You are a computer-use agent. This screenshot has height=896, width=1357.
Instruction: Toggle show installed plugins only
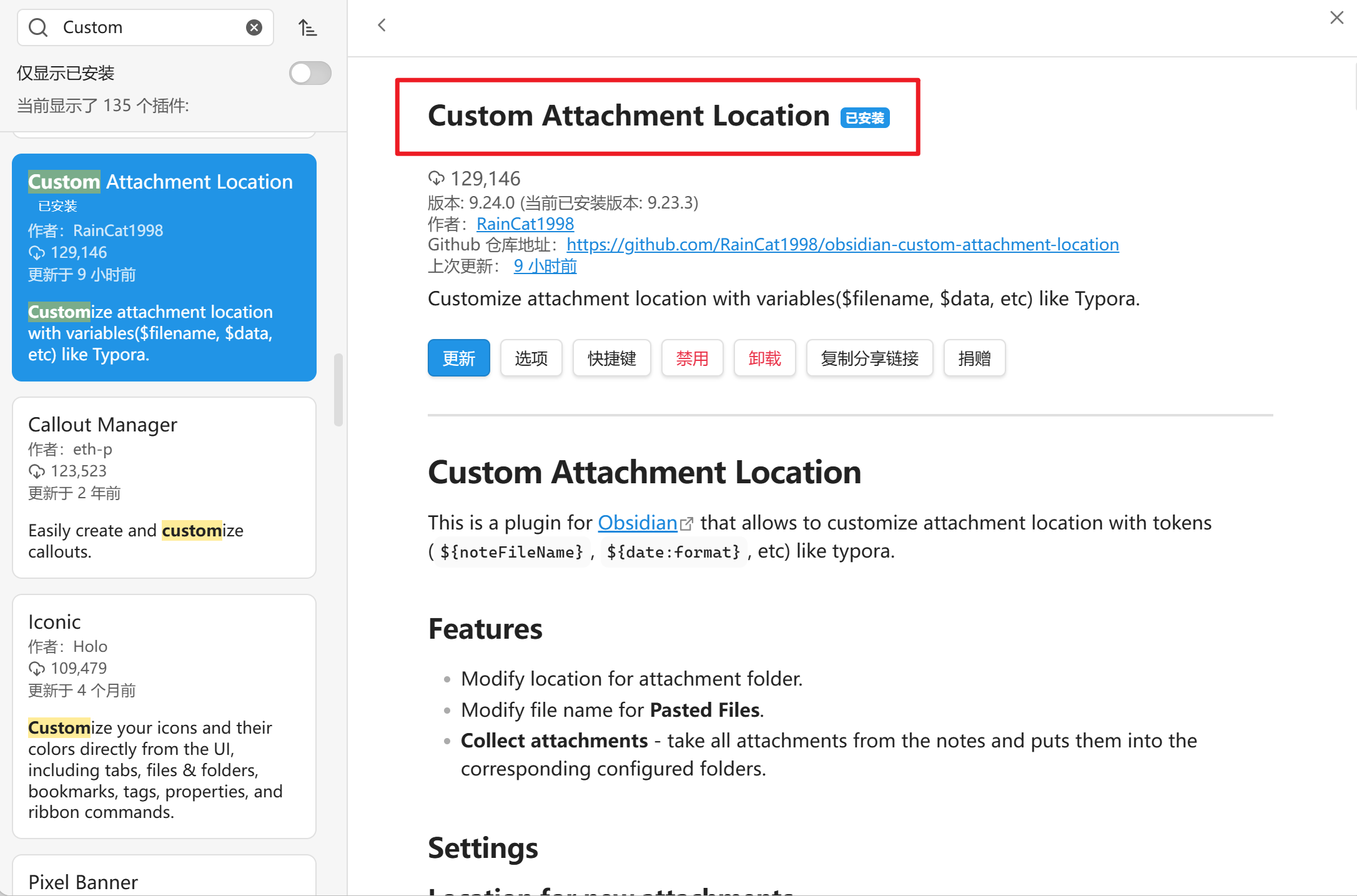click(x=310, y=73)
